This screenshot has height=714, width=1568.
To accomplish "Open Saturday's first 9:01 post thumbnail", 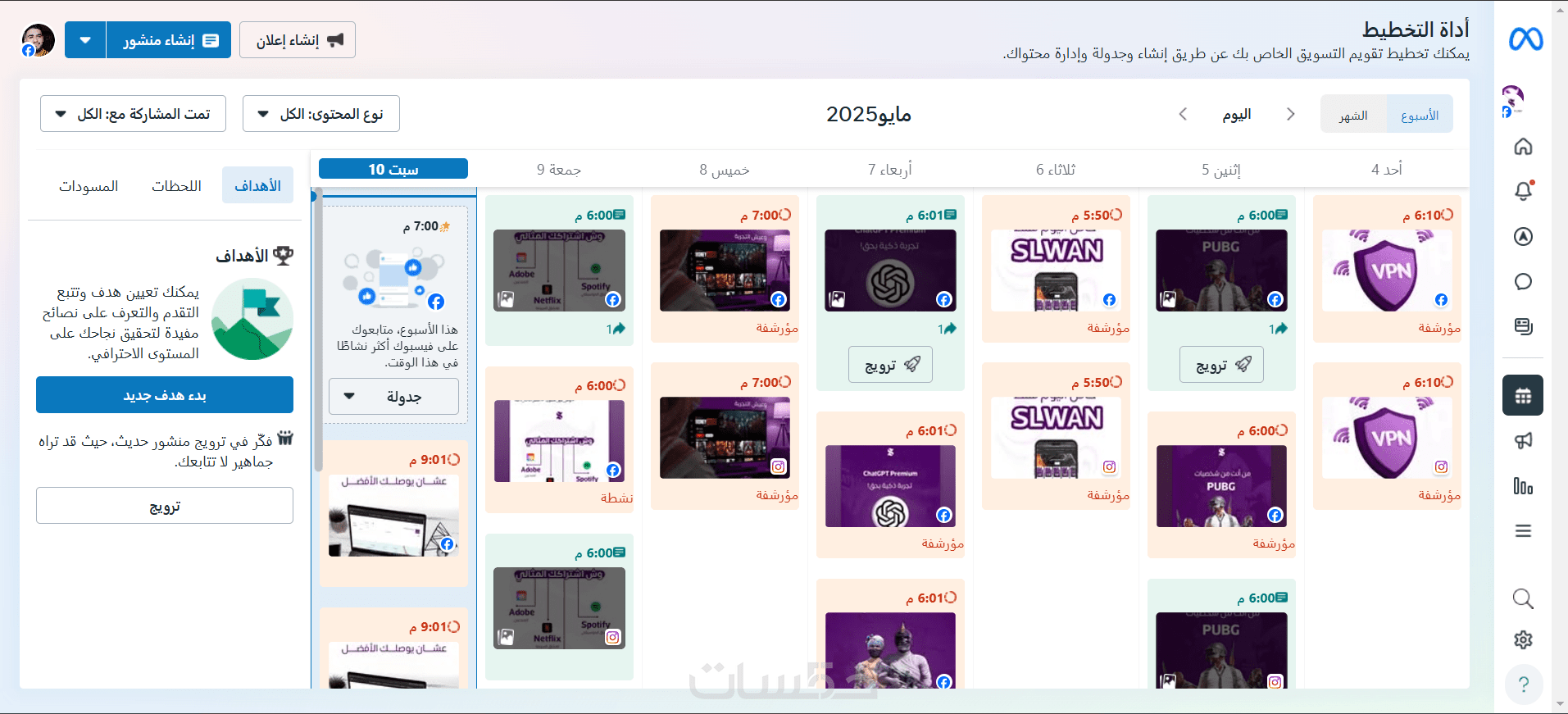I will click(x=393, y=516).
